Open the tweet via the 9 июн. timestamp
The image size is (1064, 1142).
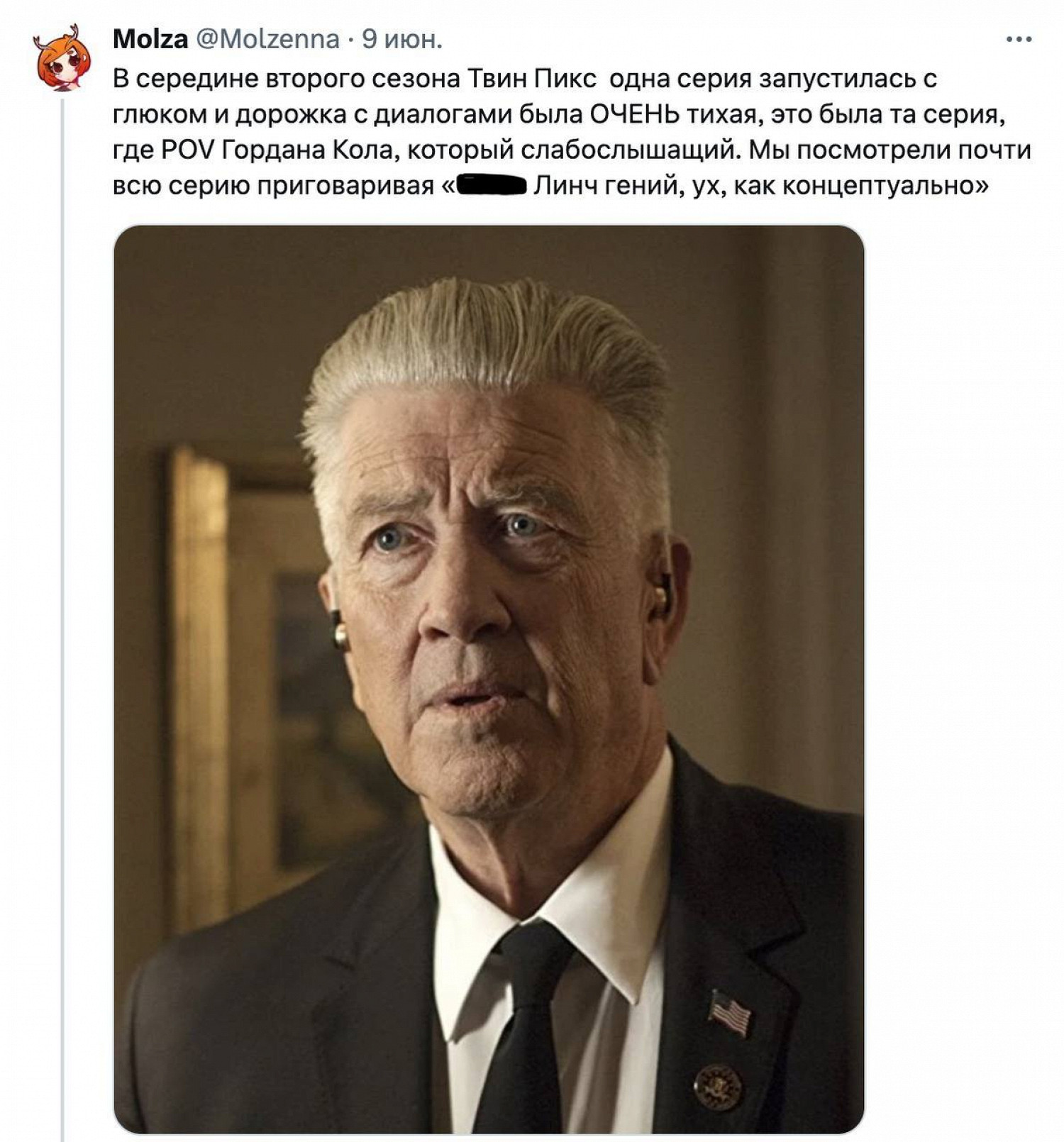point(401,40)
